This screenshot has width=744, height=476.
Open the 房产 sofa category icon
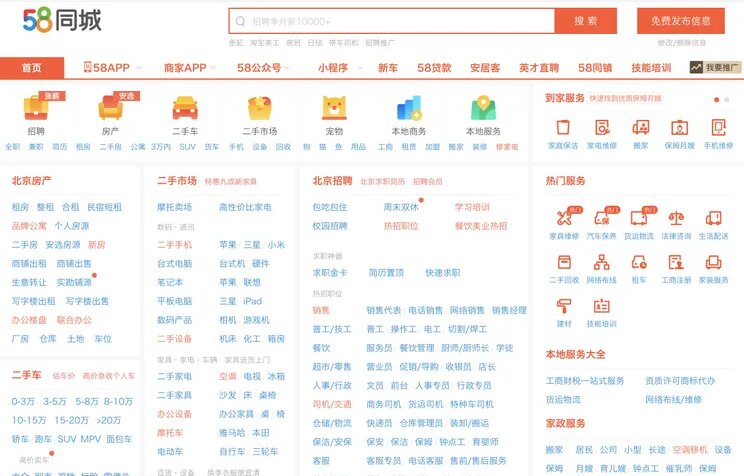click(x=111, y=108)
